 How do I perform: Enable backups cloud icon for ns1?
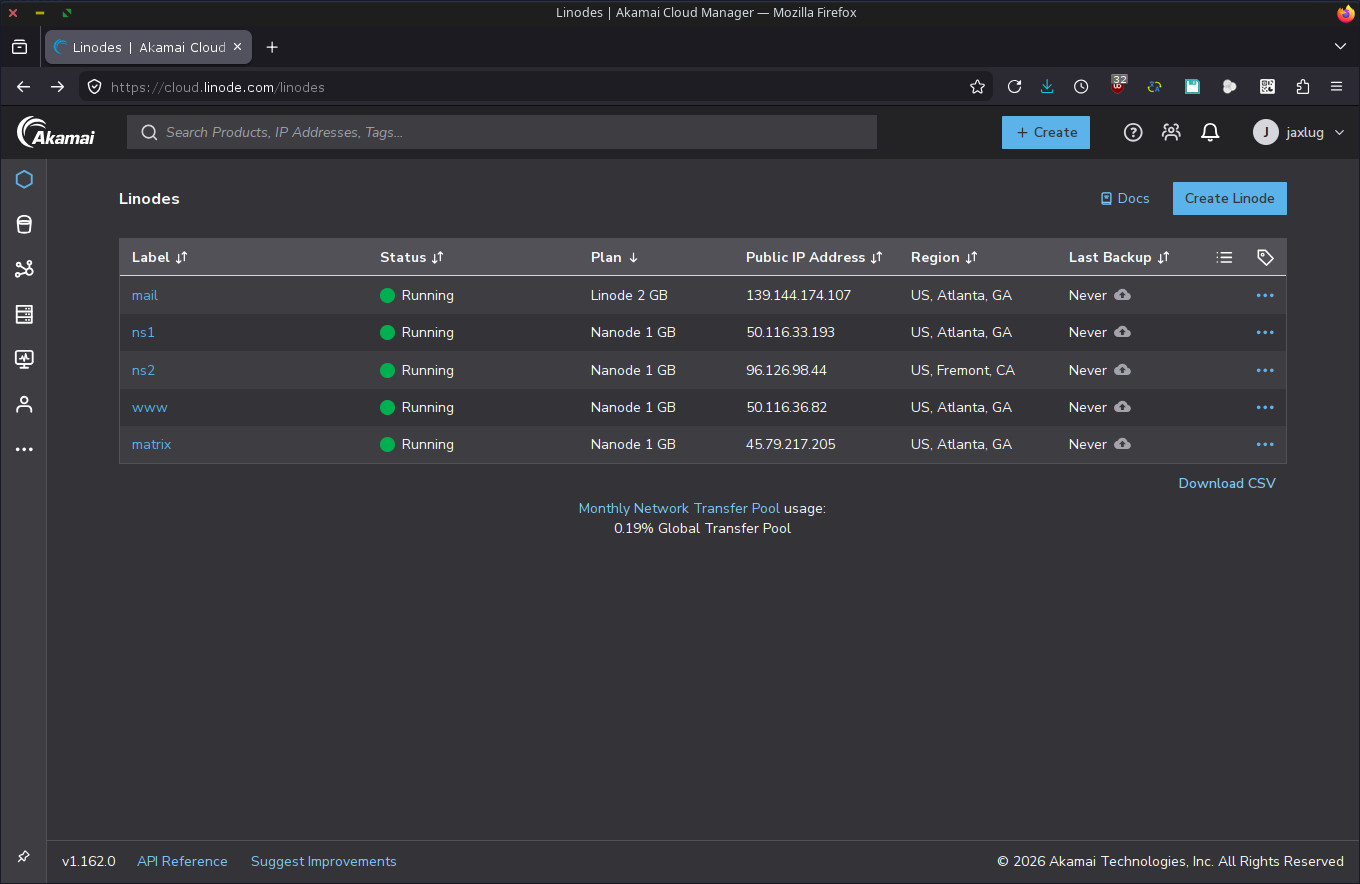(1122, 332)
